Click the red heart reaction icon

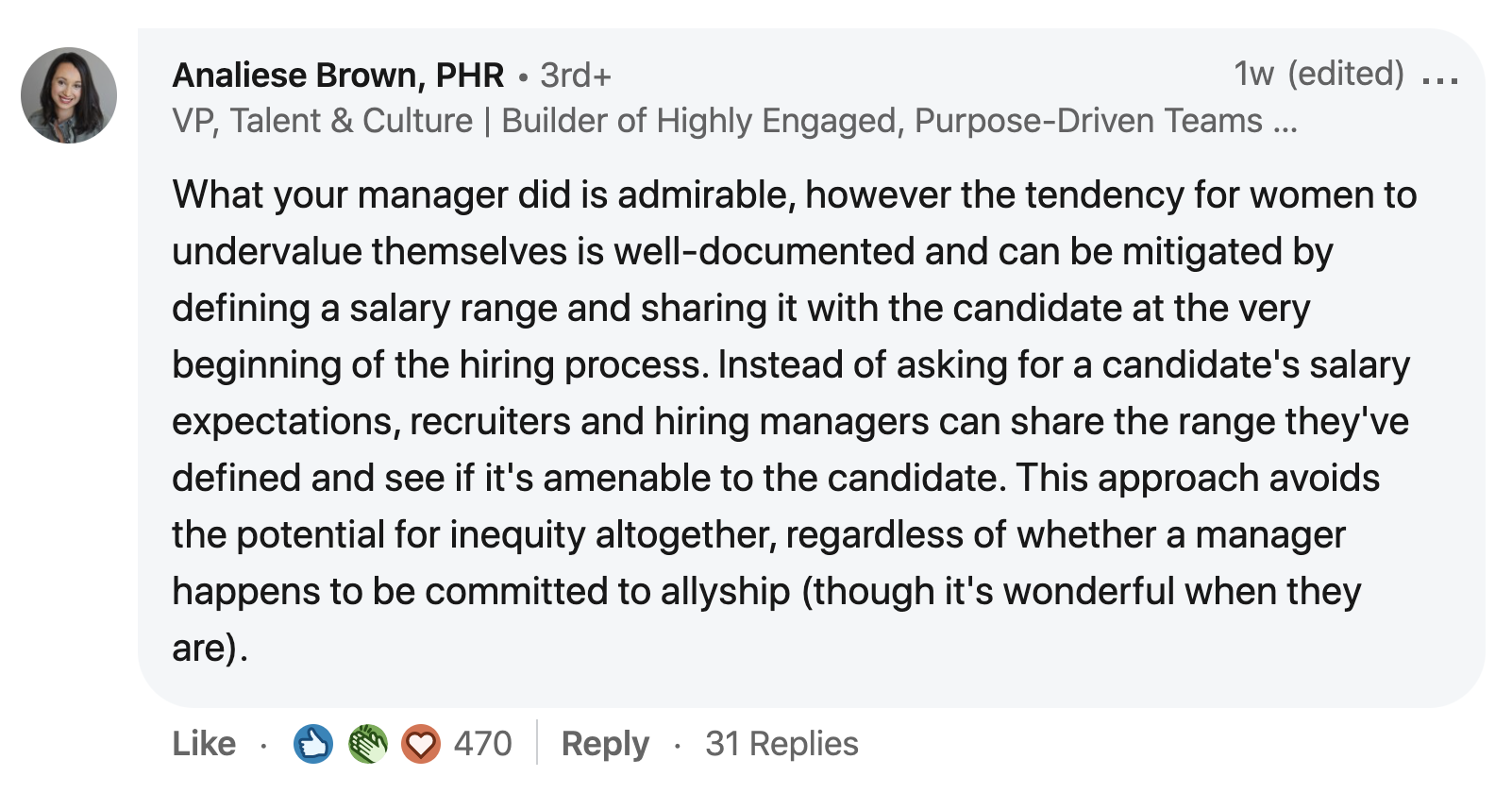tap(421, 744)
